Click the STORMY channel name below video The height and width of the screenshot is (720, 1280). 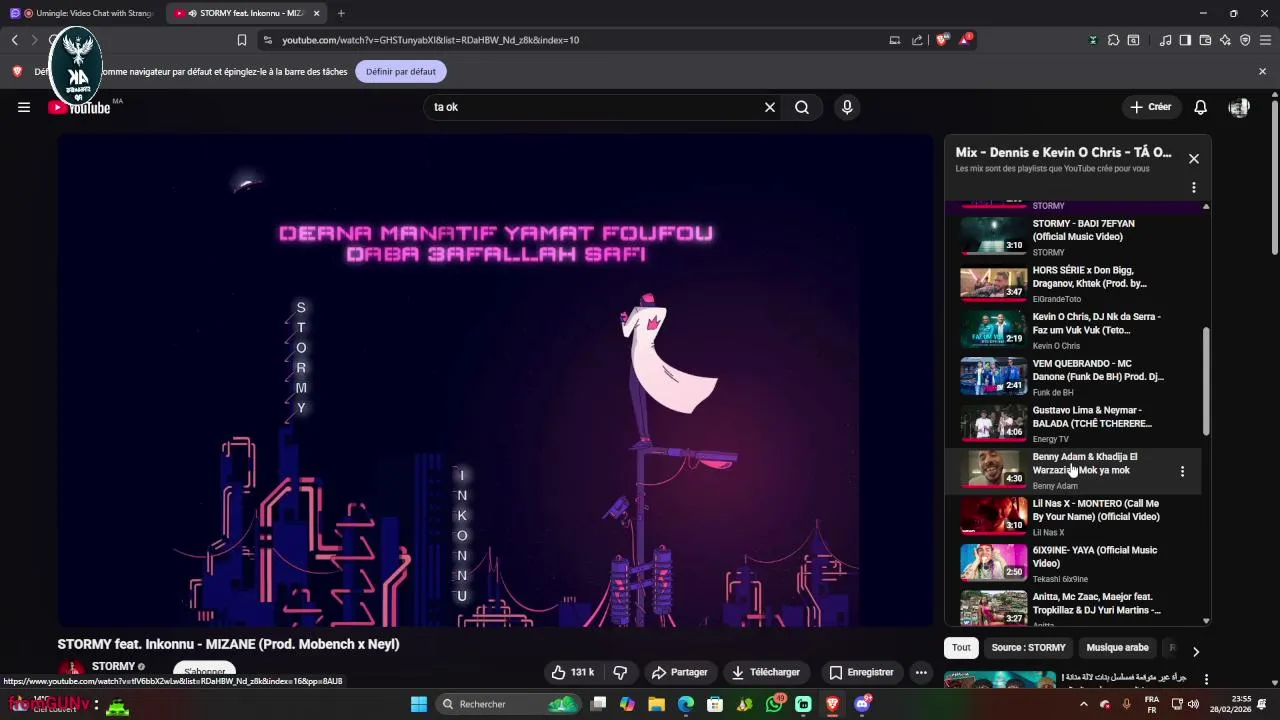(x=113, y=666)
